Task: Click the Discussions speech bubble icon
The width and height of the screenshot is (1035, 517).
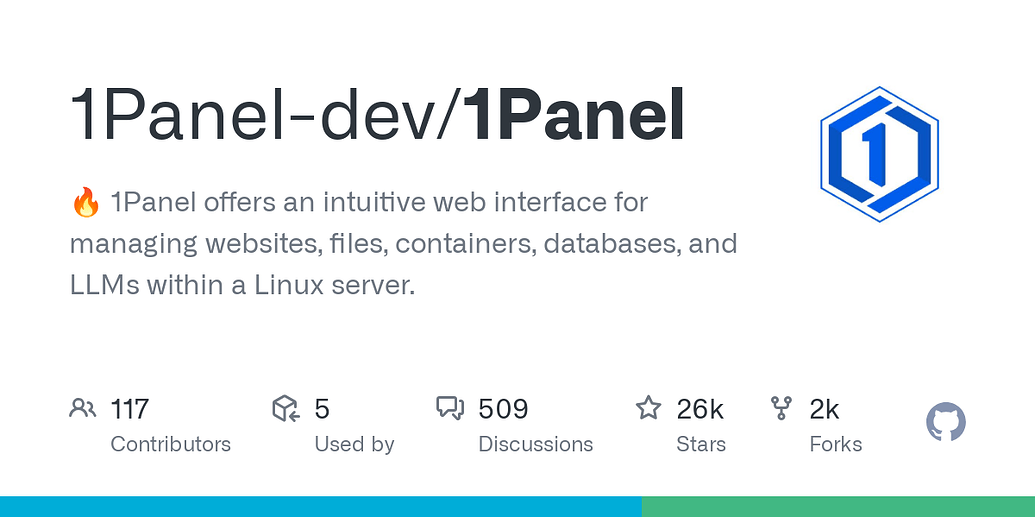Action: pyautogui.click(x=450, y=408)
